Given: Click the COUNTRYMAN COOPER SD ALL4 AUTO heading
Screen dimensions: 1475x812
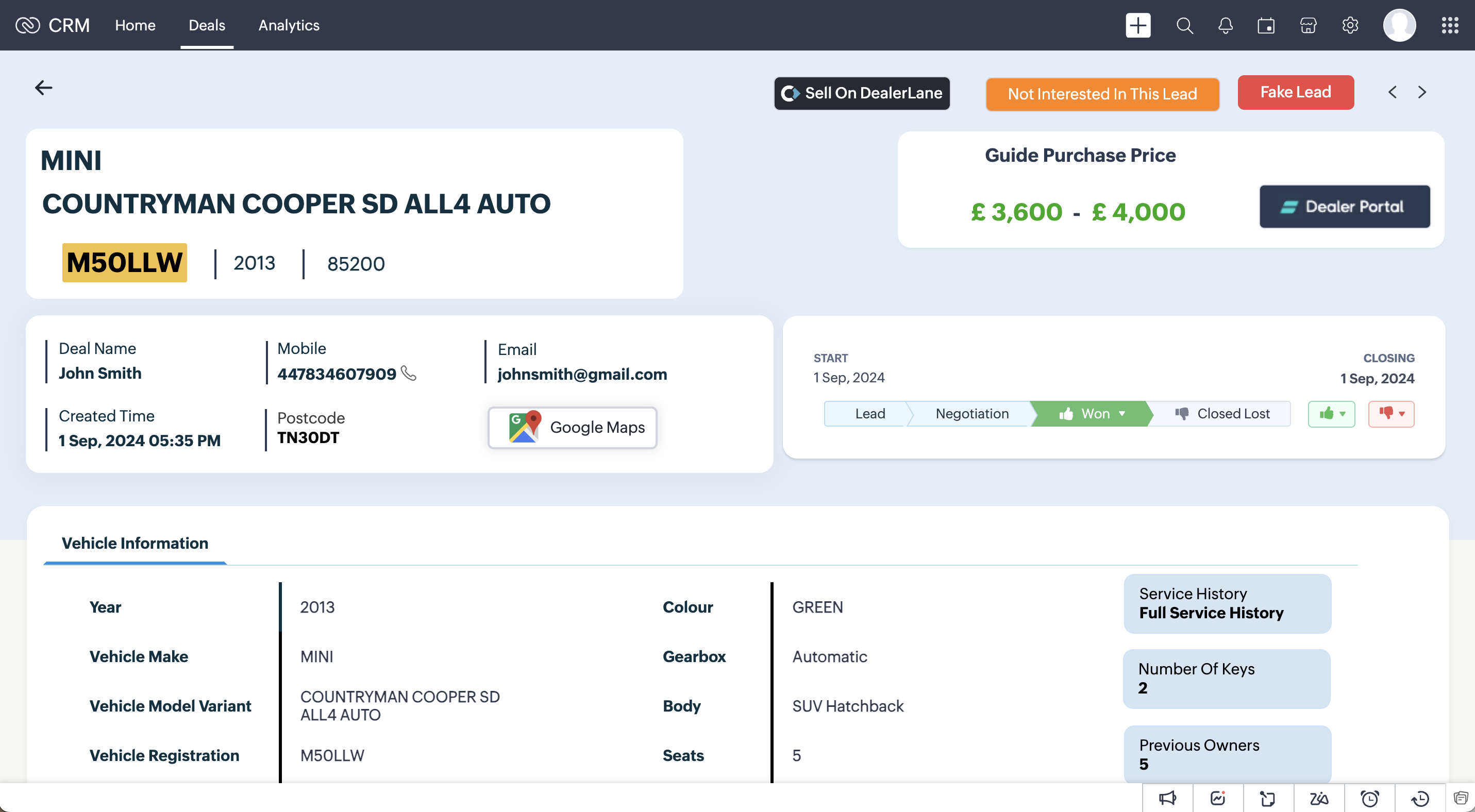Looking at the screenshot, I should click(x=296, y=204).
